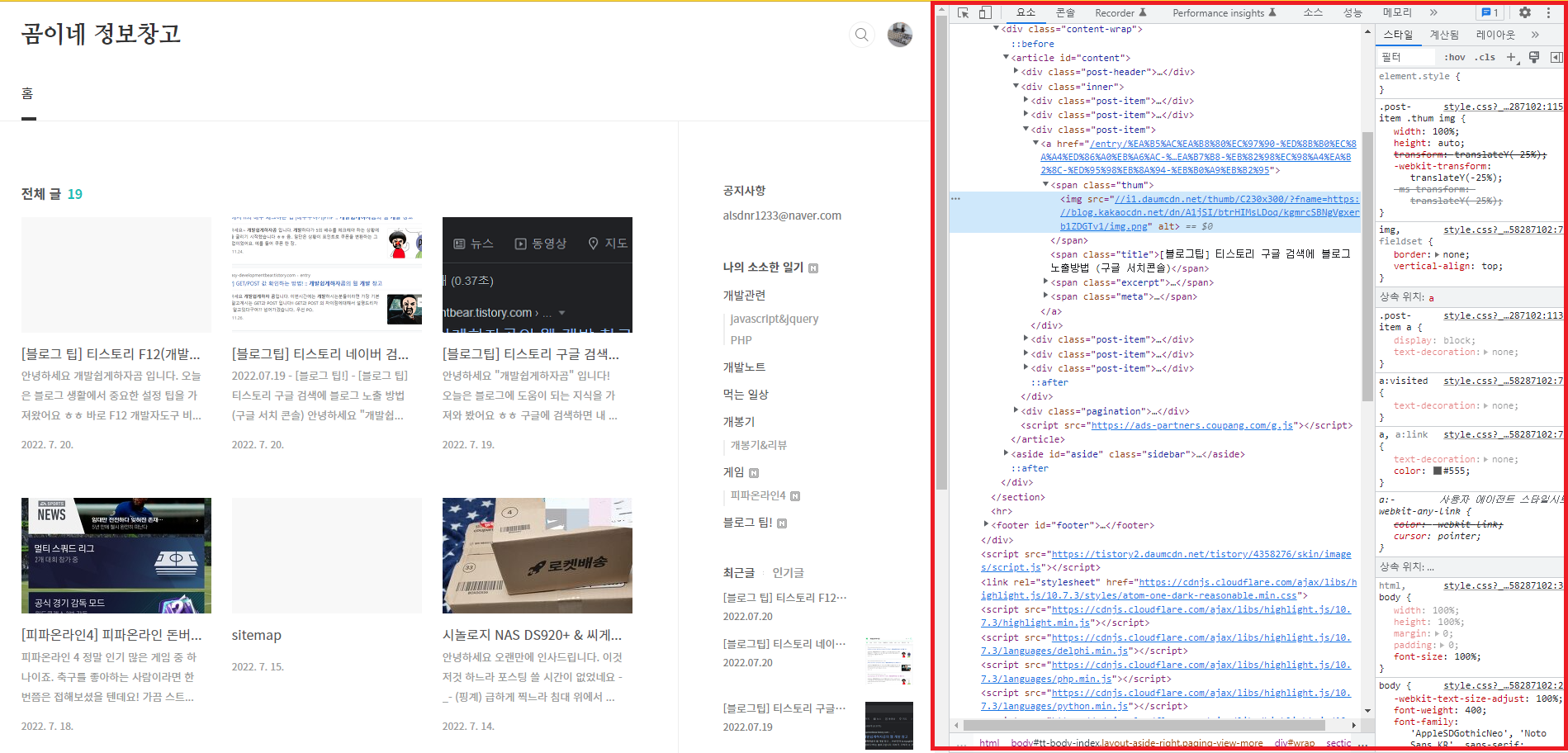Toggle the .cls class editor

click(x=1486, y=57)
